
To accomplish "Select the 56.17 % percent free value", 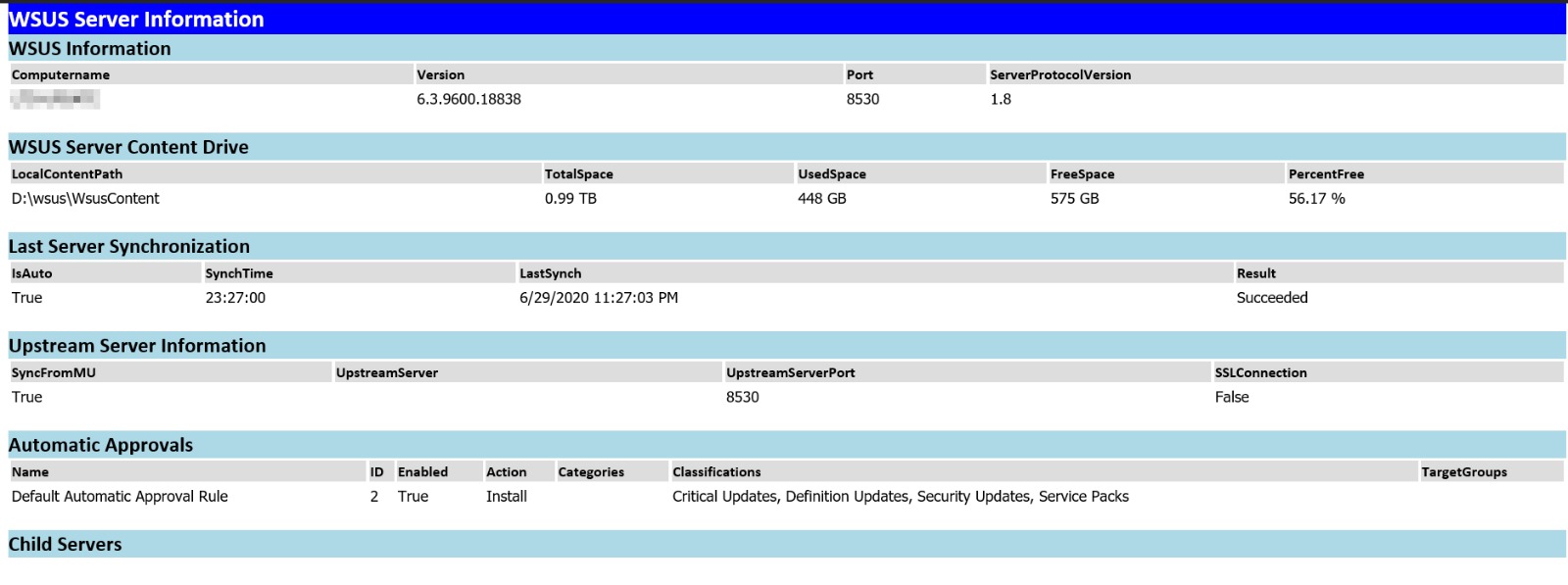I will pos(1316,198).
